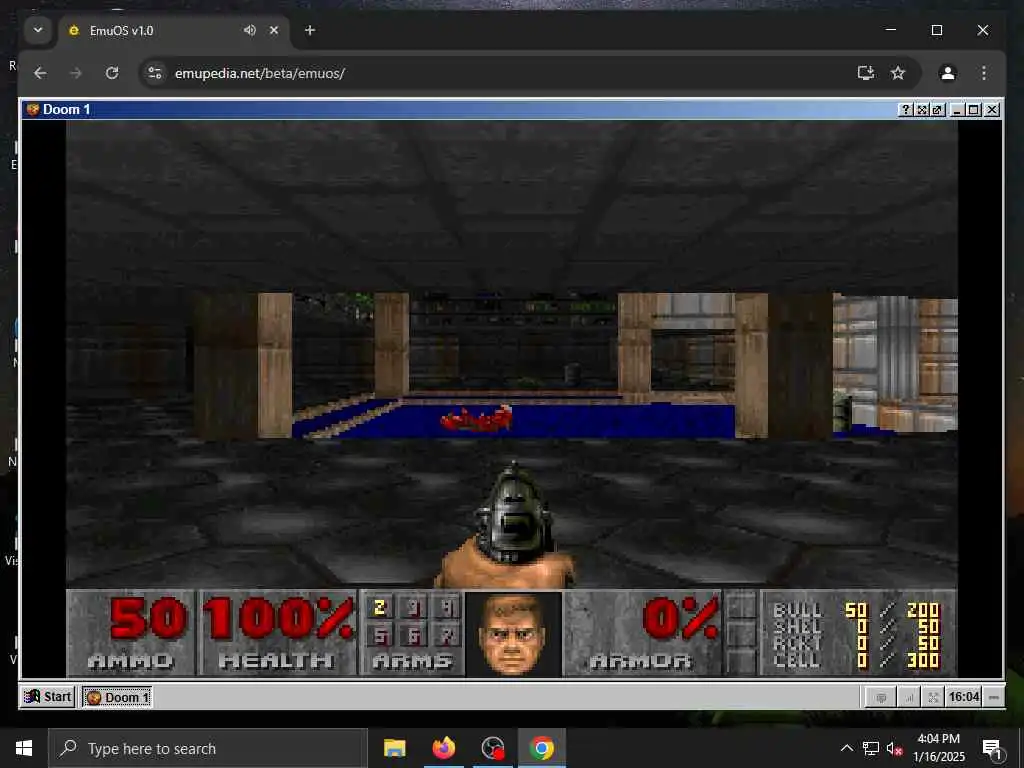Mute the EmuOS v1.0 tab audio
The image size is (1024, 768).
coord(249,30)
